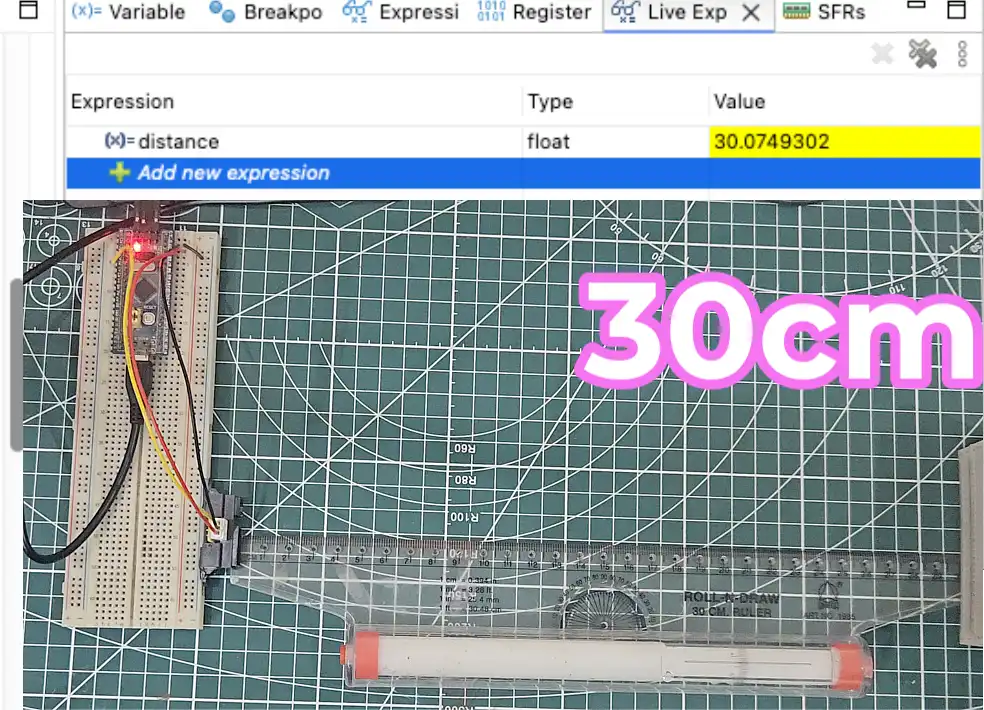Image resolution: width=984 pixels, height=710 pixels.
Task: Open the view menu three-dots icon
Action: [962, 54]
